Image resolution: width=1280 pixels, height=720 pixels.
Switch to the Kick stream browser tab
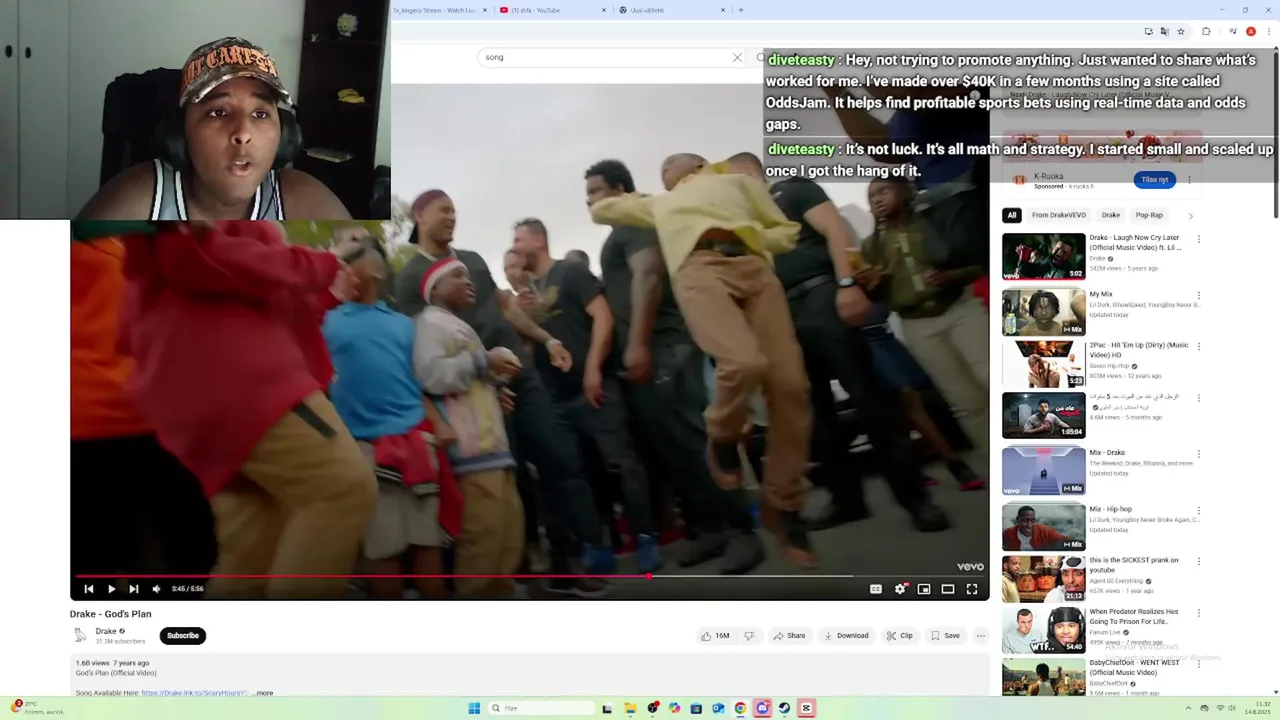(x=435, y=10)
